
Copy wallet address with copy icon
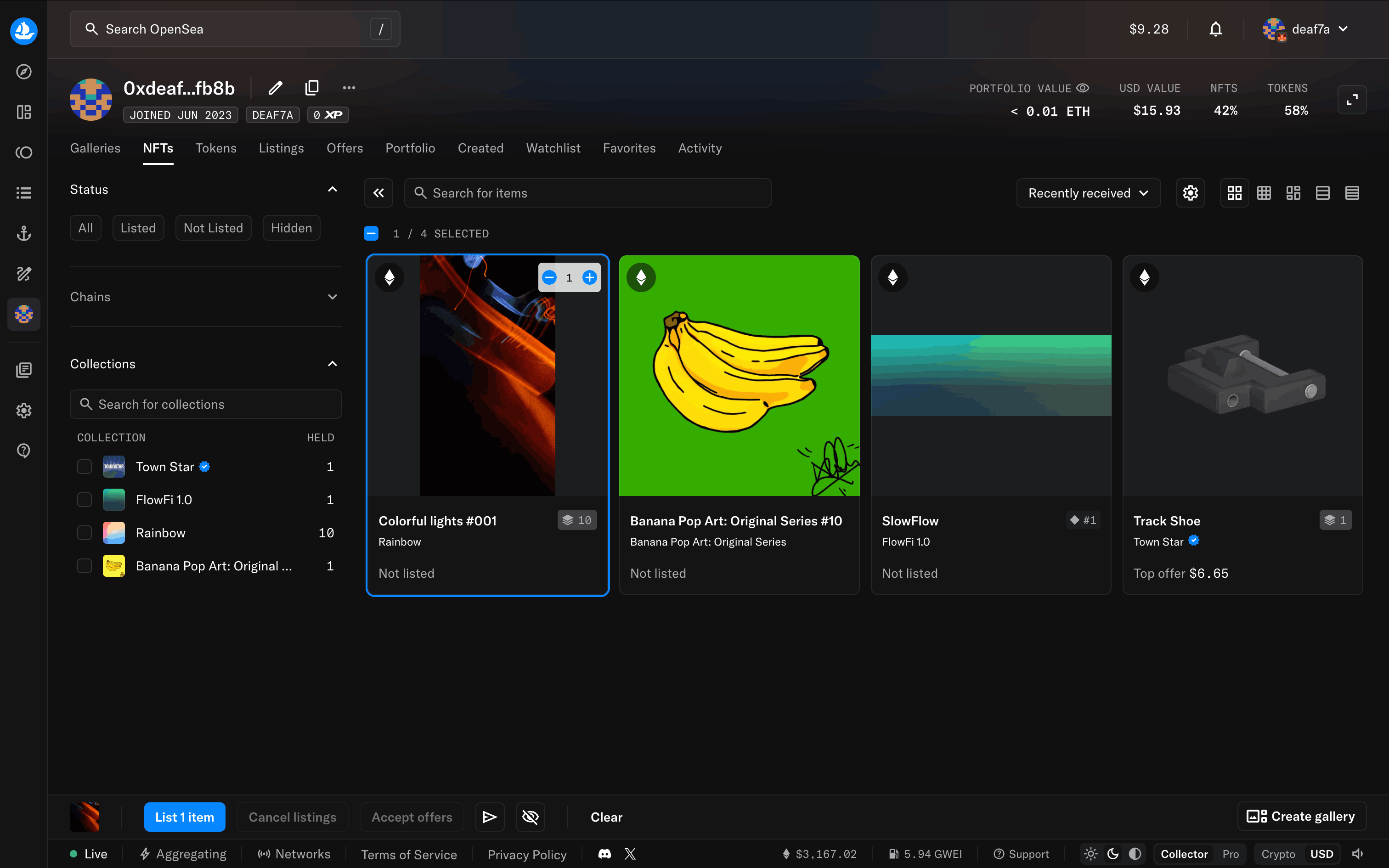point(312,88)
